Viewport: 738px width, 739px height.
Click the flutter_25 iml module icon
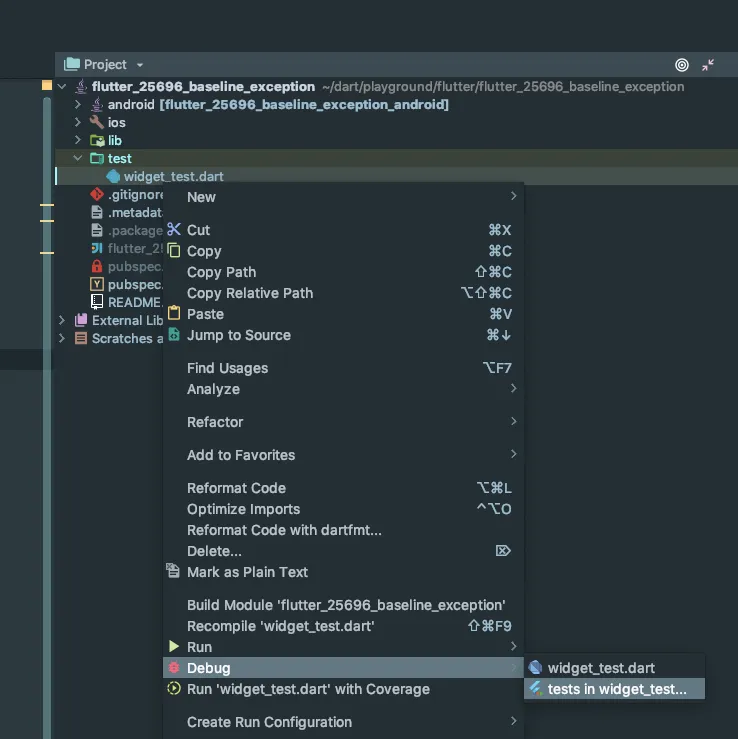(x=97, y=248)
